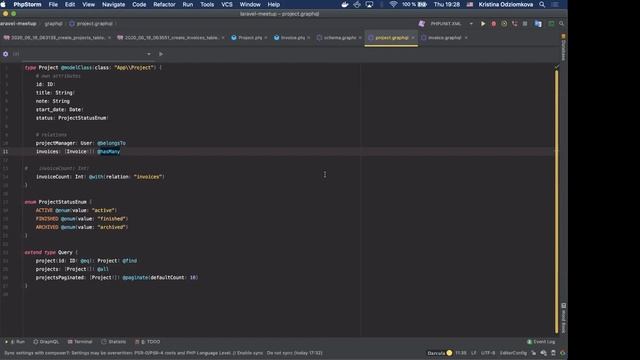
Task: Click battery 100% indicator in menu bar
Action: [414, 4]
